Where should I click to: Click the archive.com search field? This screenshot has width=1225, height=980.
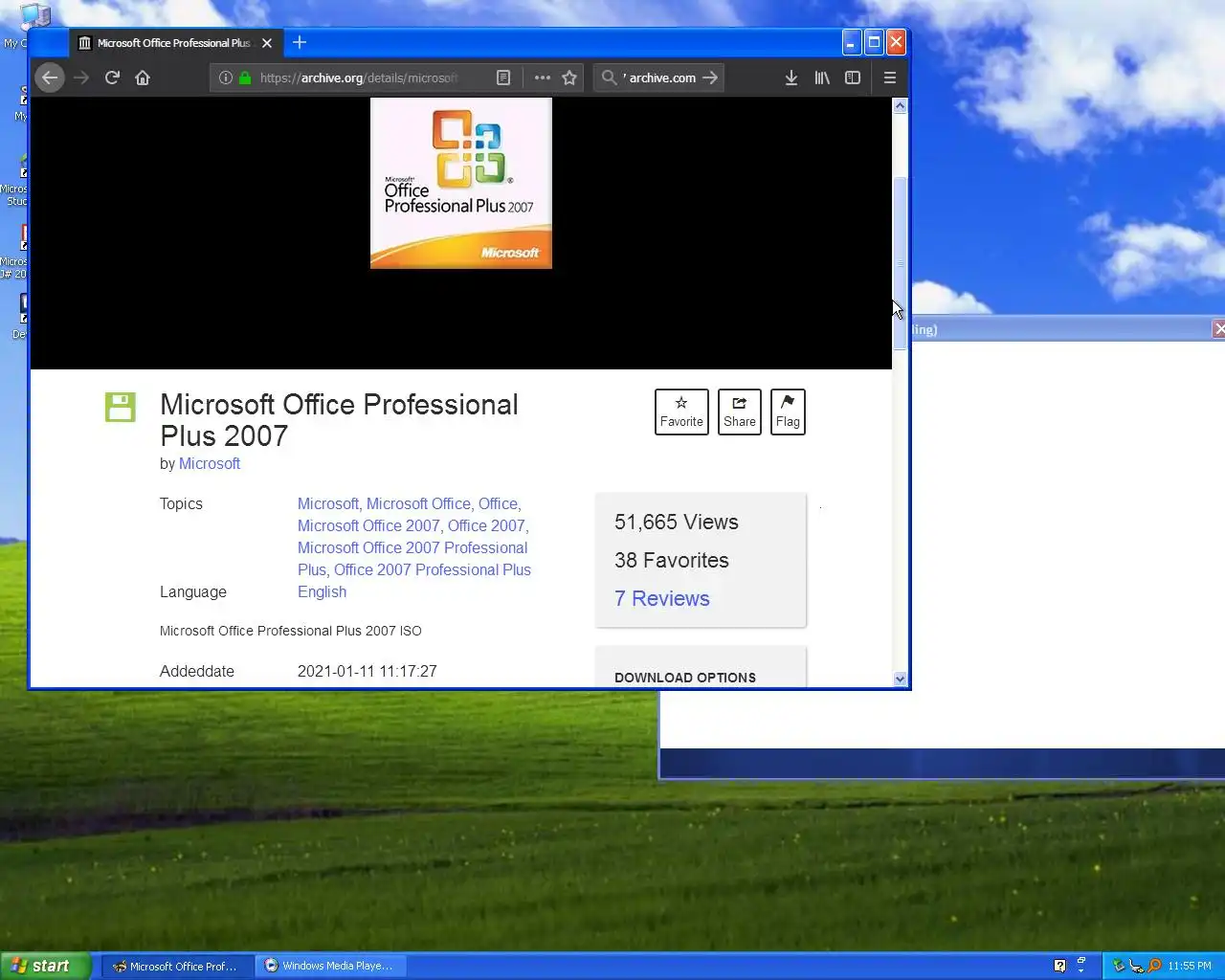pyautogui.click(x=660, y=78)
